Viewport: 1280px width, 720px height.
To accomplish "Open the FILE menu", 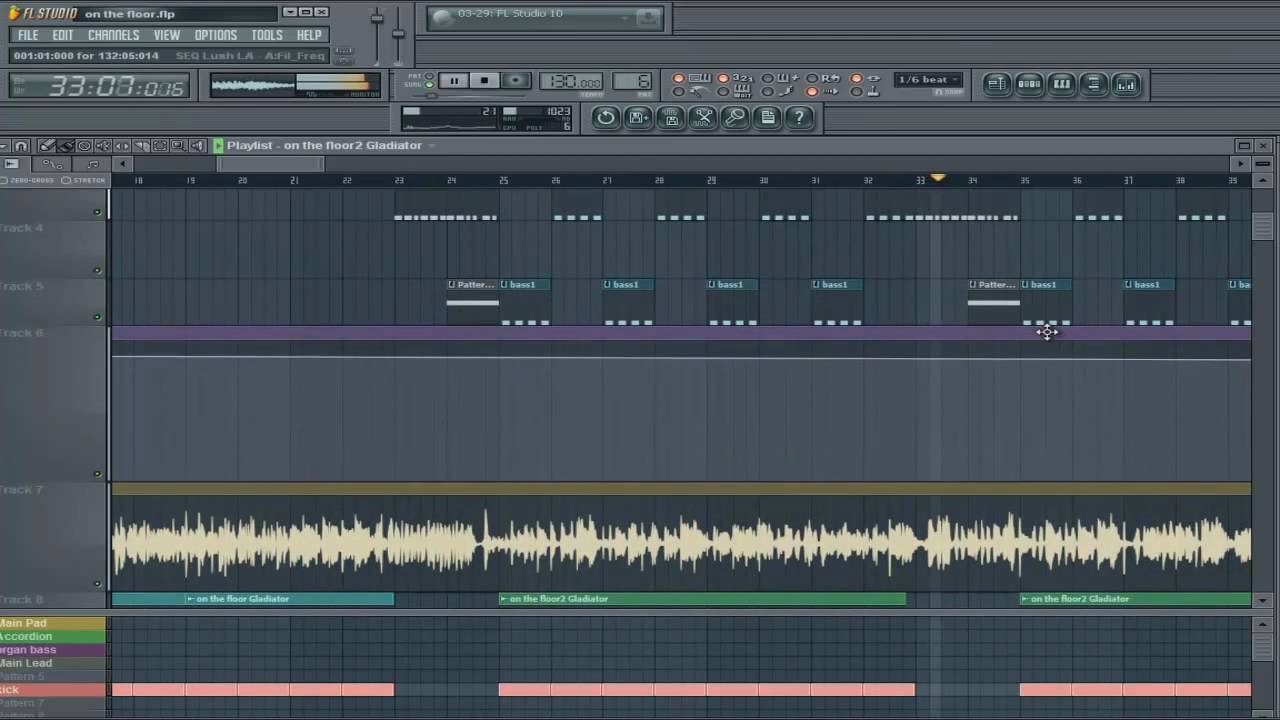I will click(28, 35).
